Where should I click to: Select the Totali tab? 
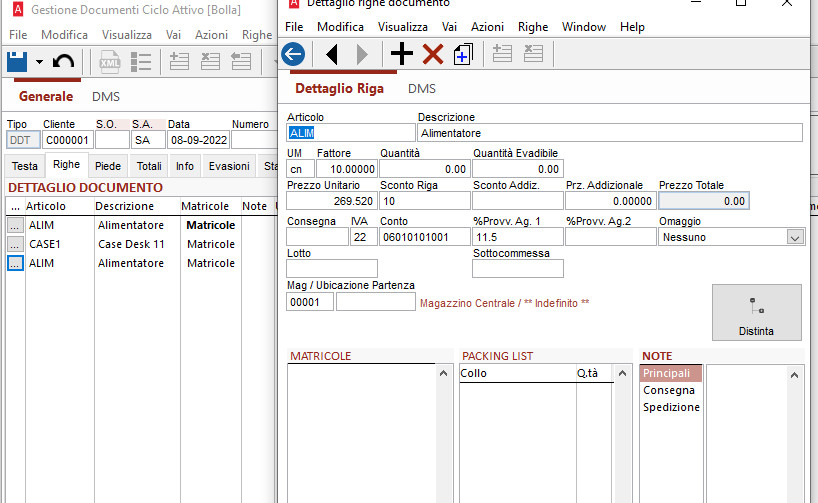point(149,166)
